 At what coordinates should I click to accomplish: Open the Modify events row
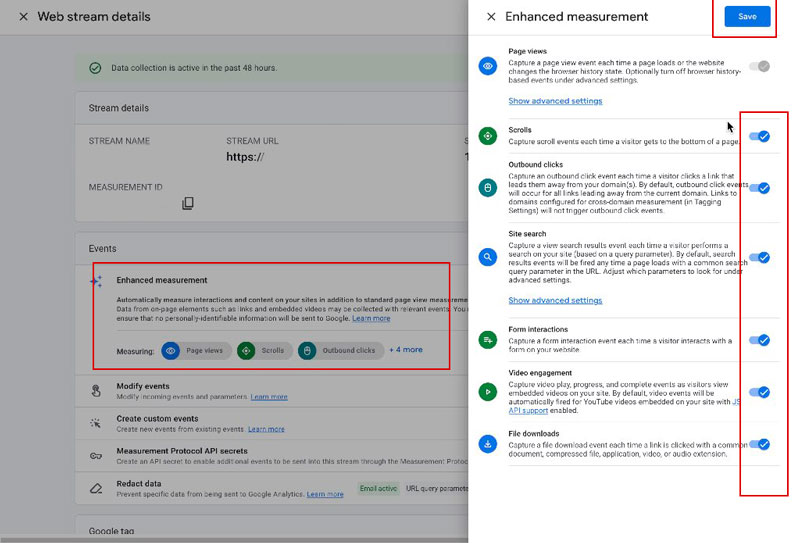[271, 391]
